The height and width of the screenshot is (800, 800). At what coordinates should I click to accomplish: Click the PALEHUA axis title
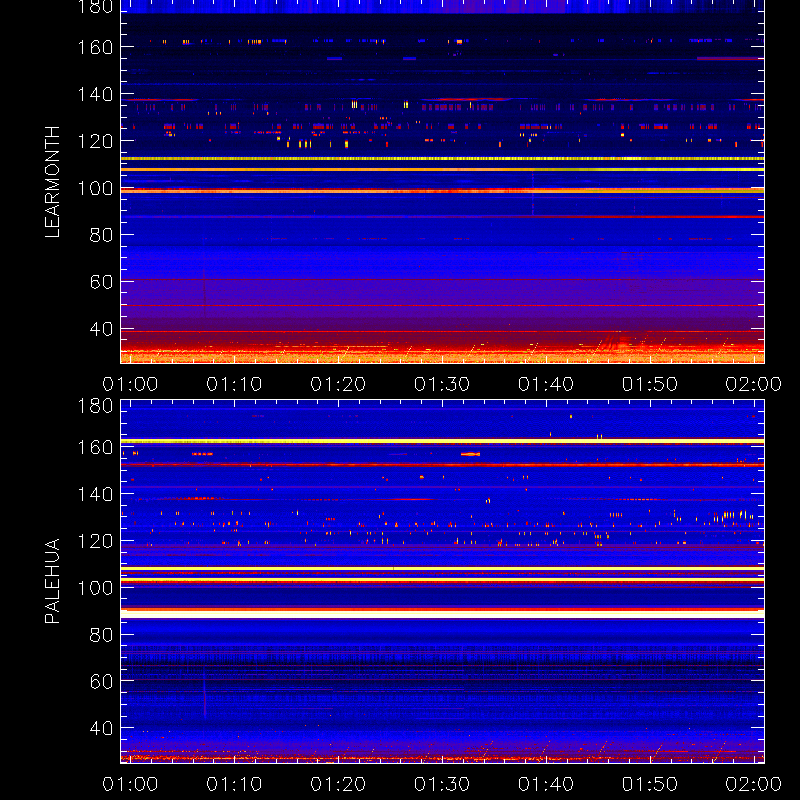(x=52, y=581)
